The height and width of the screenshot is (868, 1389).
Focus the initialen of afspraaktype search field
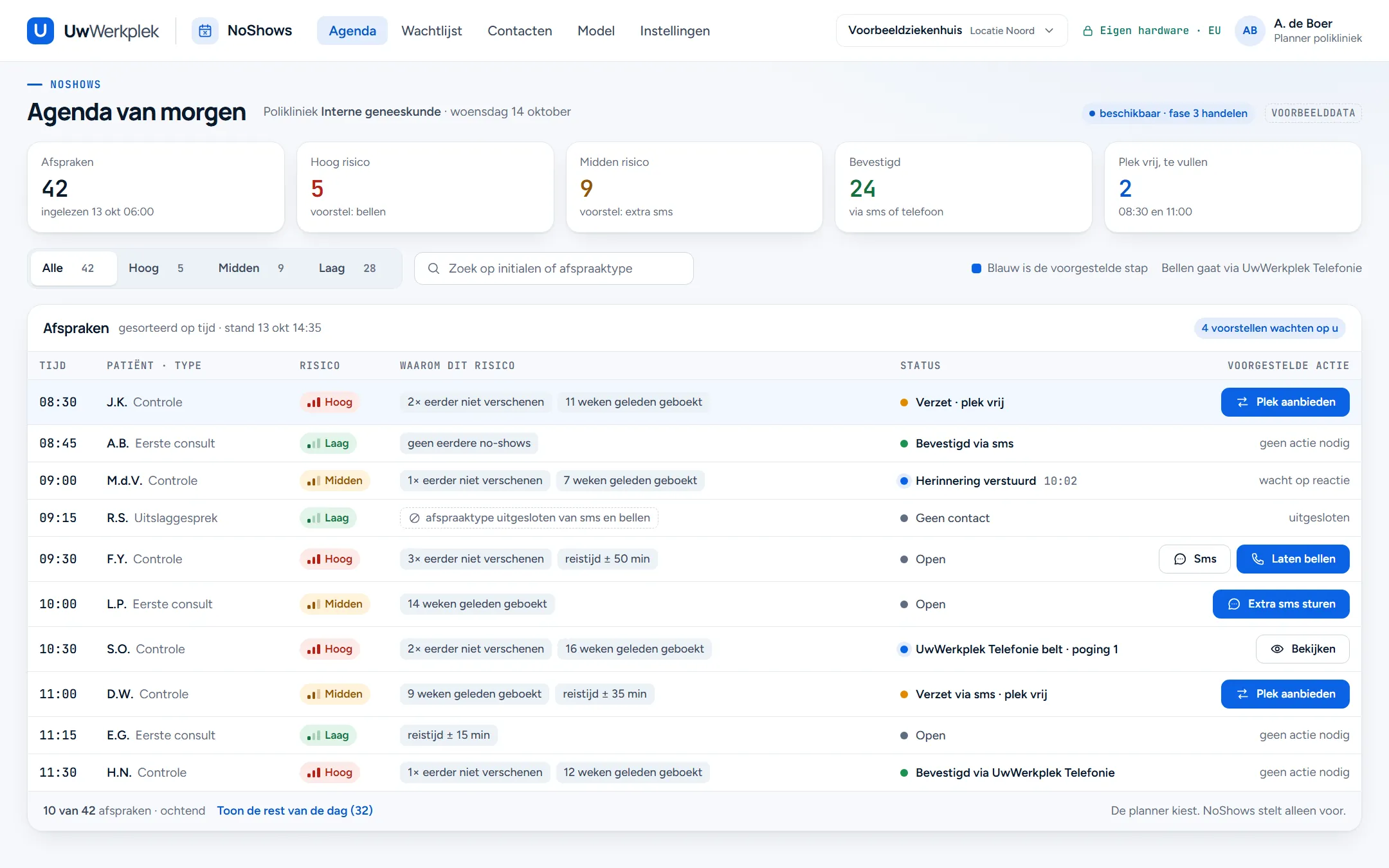pos(554,268)
